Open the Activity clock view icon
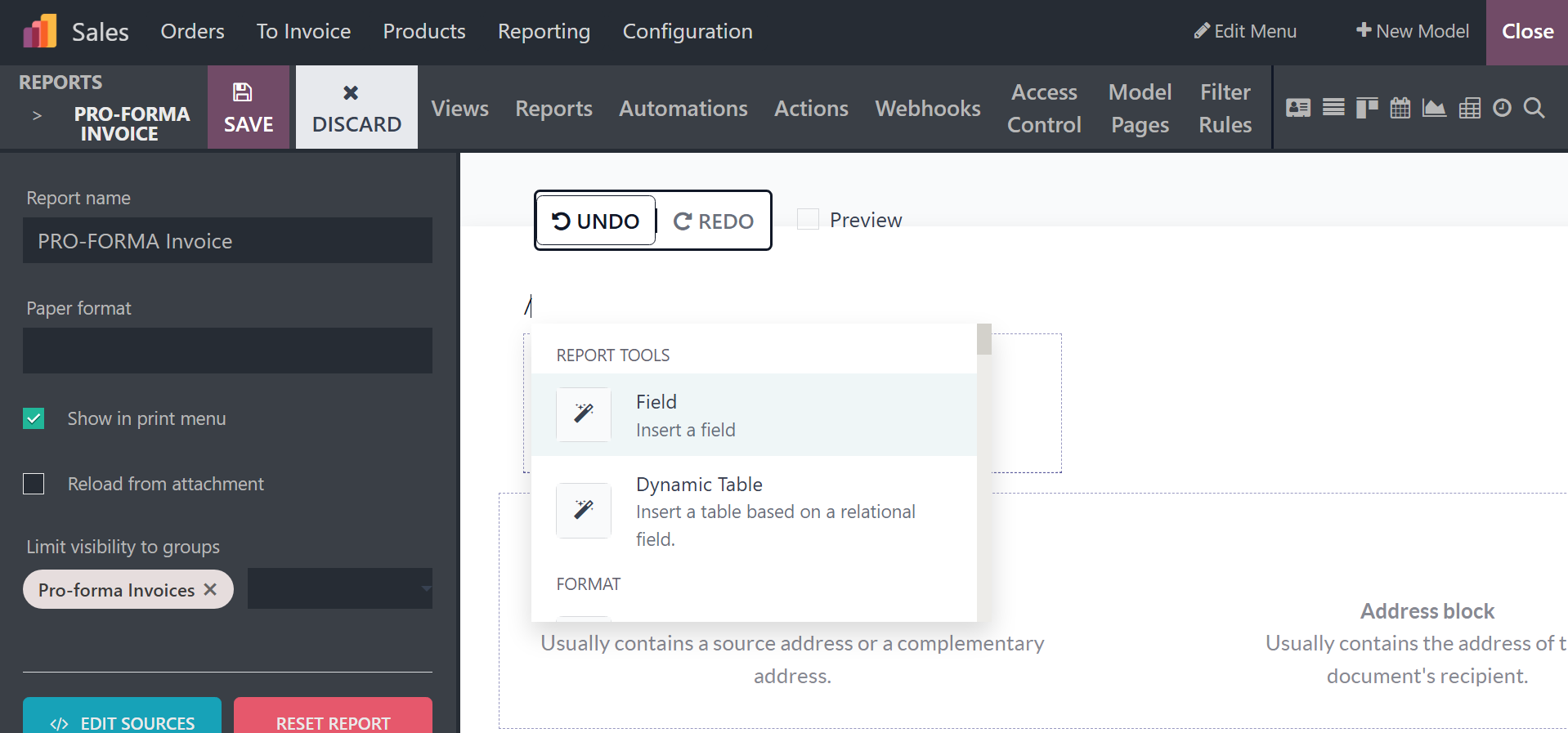 pyautogui.click(x=1502, y=108)
